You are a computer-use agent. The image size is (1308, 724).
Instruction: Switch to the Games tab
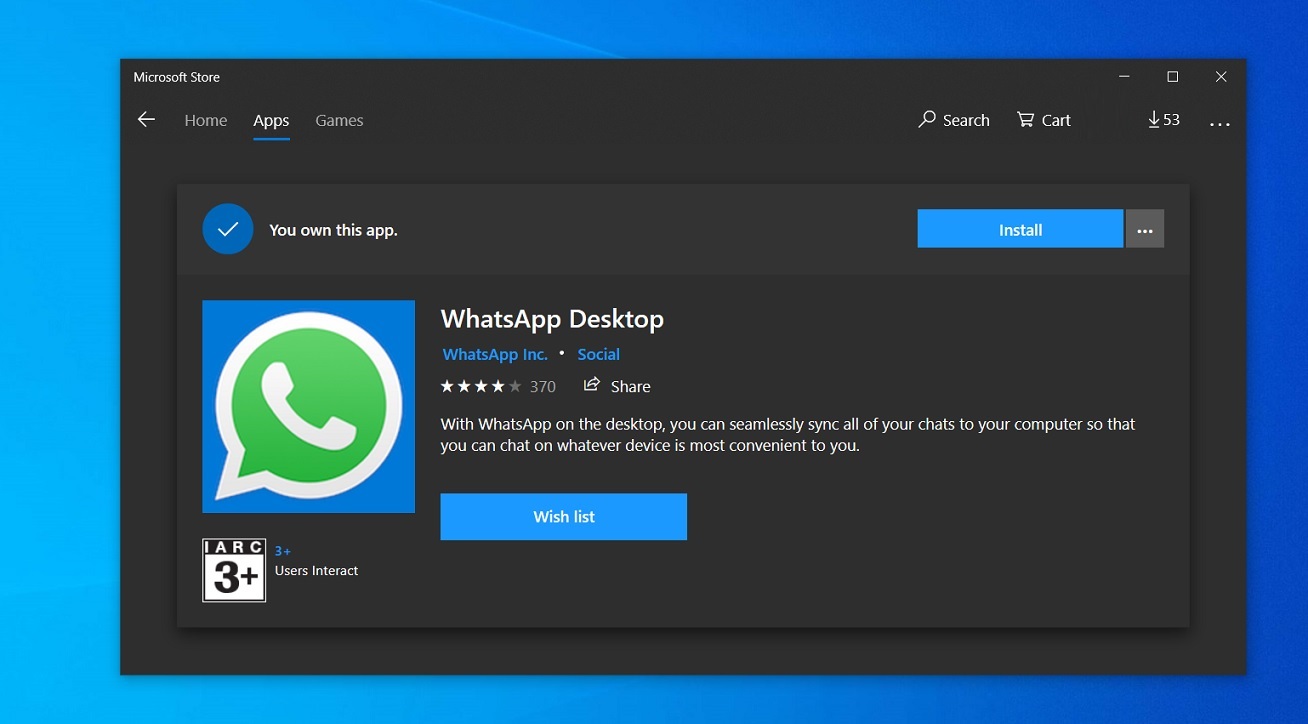click(x=339, y=120)
